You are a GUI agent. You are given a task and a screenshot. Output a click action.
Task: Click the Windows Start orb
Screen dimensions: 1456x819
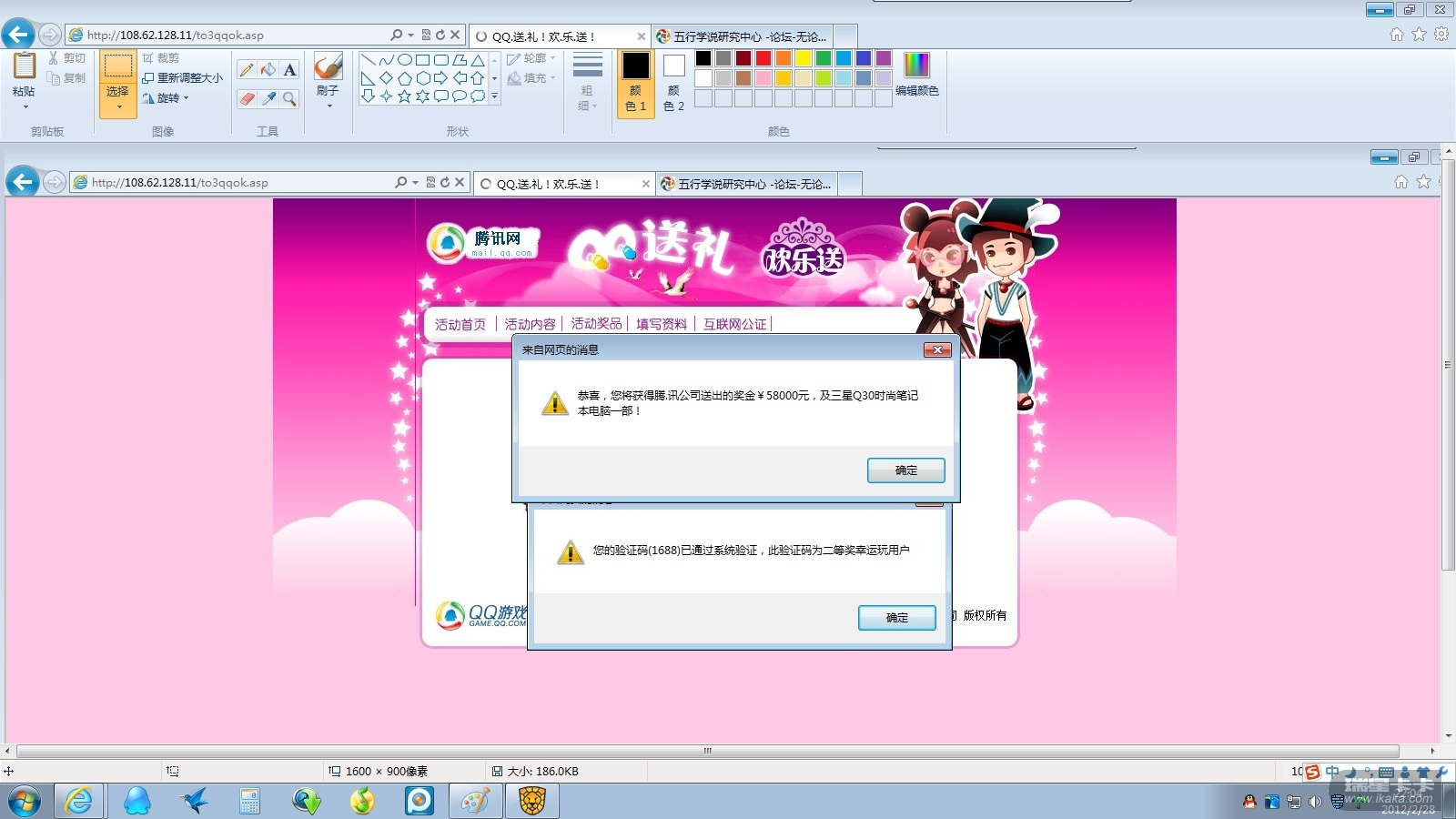(25, 802)
